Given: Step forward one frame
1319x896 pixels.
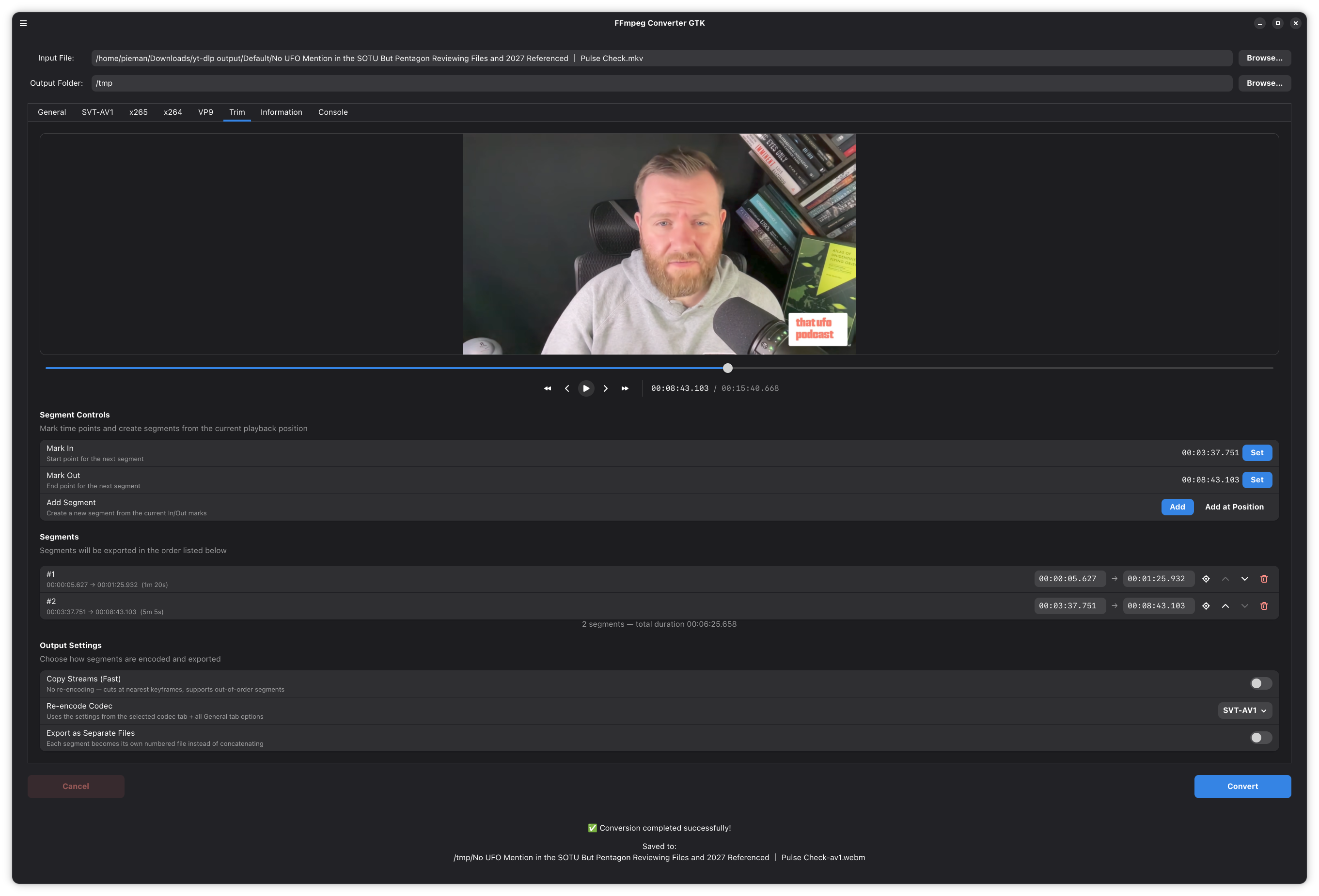Looking at the screenshot, I should pyautogui.click(x=605, y=388).
